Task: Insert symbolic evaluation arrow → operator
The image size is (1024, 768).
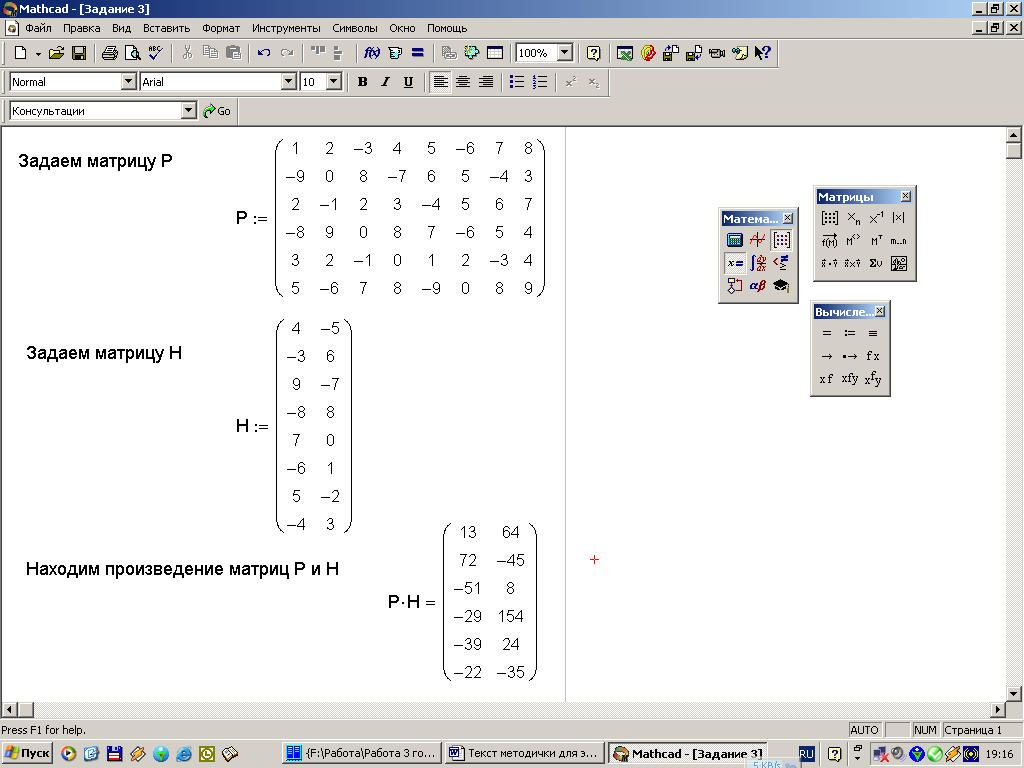Action: (x=827, y=356)
